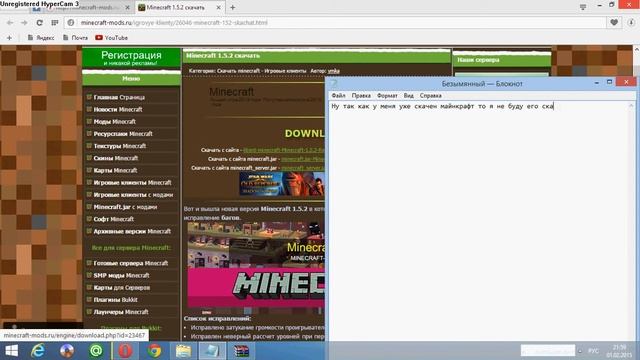Open Opera downloads arrow icon
This screenshot has width=640, height=360.
tap(631, 22)
